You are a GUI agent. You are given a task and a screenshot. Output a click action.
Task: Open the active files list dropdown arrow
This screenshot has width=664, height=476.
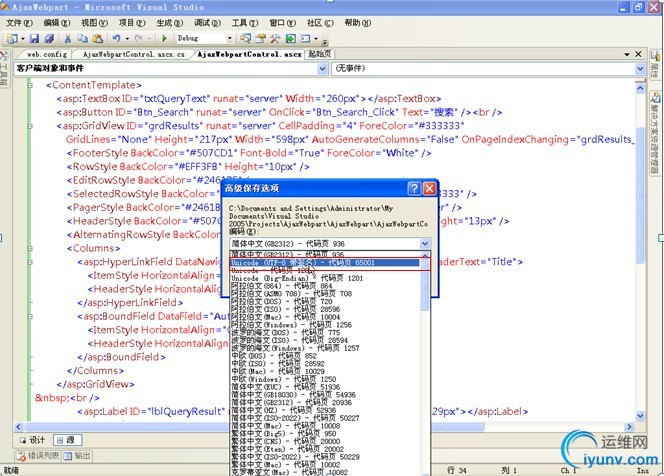[x=627, y=54]
